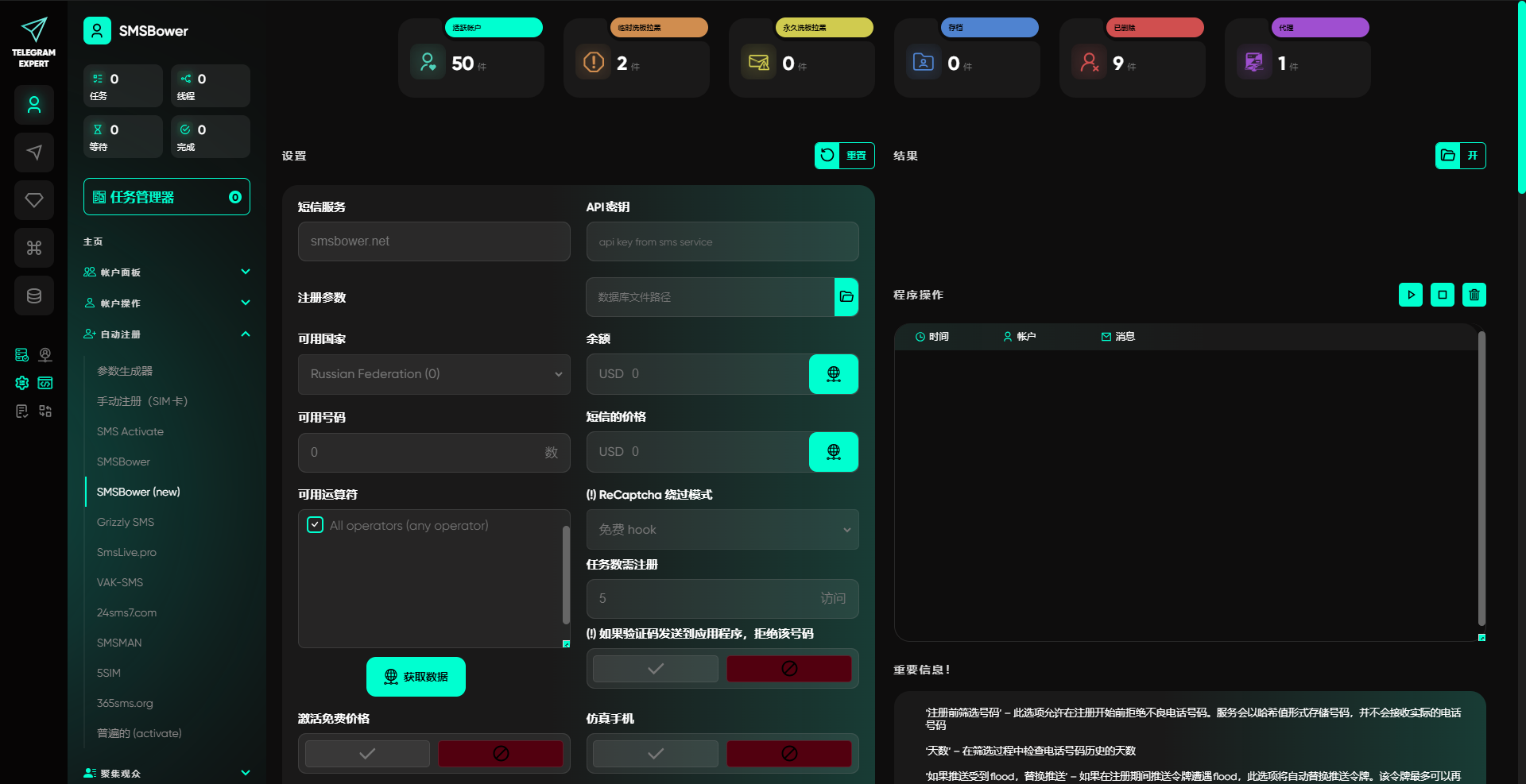Select 5SIM in the menu

click(x=109, y=673)
